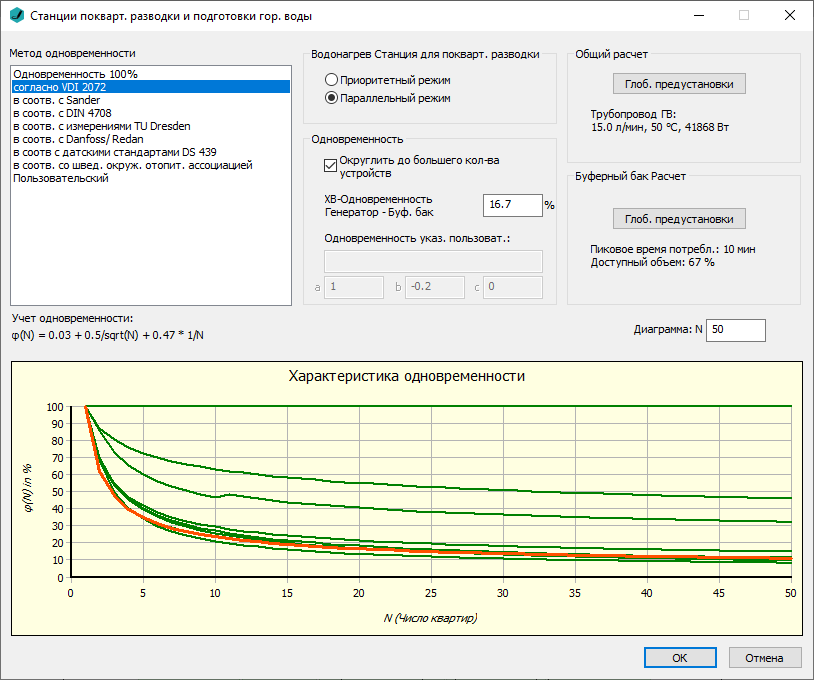The image size is (814, 680).
Task: Pick 'в соотв. с Danfoss/ Redan' method
Action: tap(151, 139)
